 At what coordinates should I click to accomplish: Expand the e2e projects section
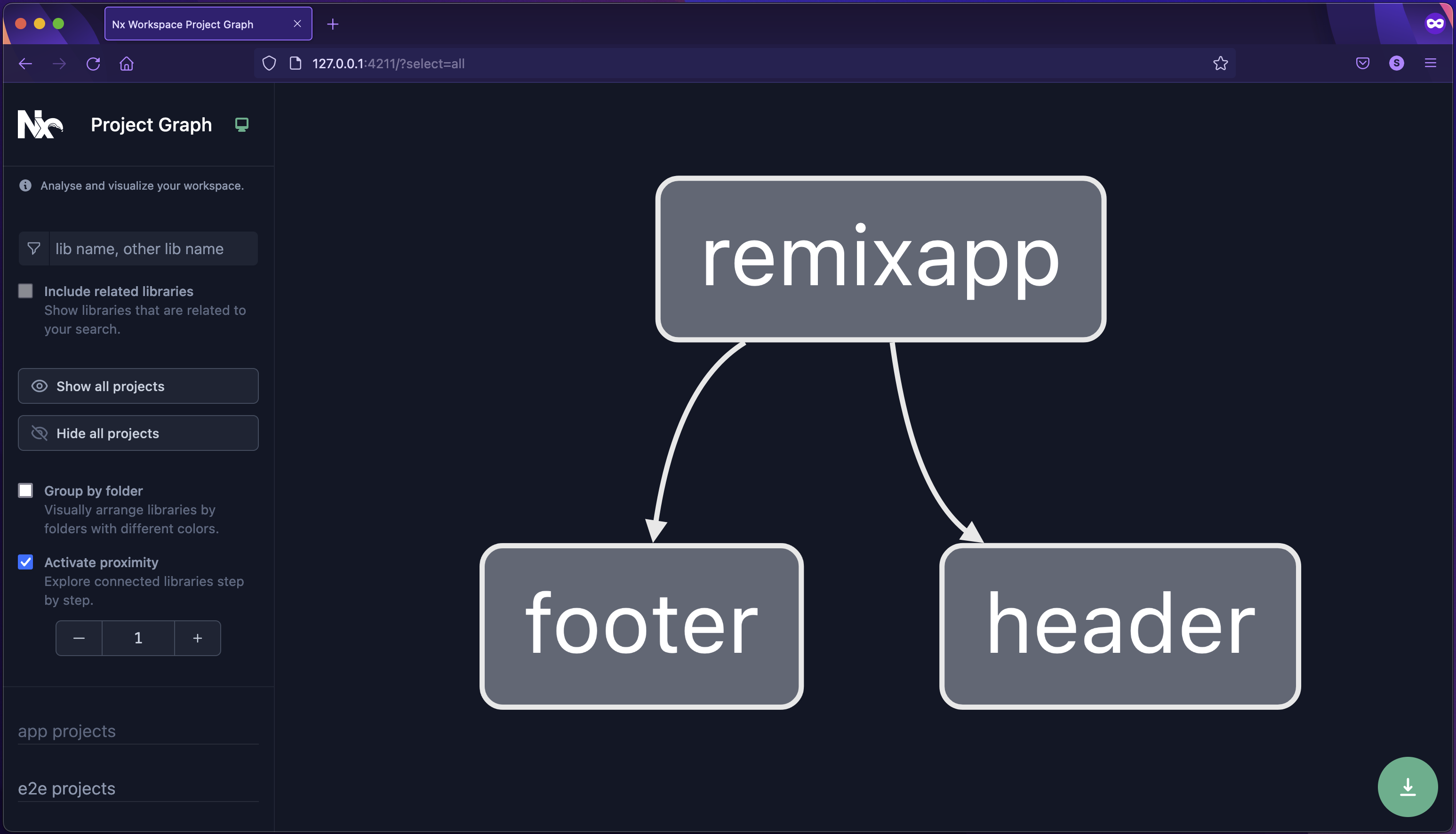click(67, 788)
